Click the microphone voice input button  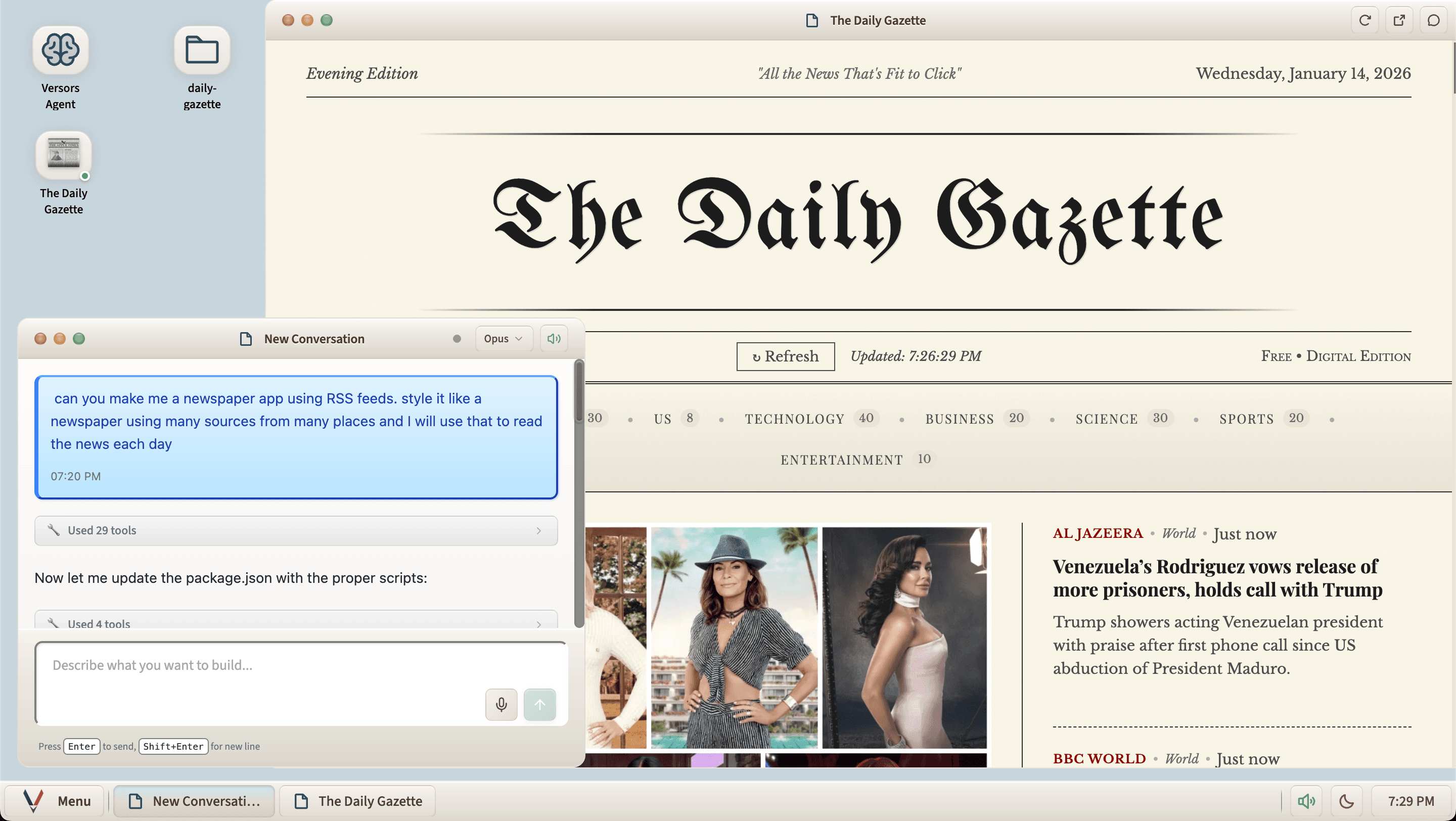tap(501, 704)
